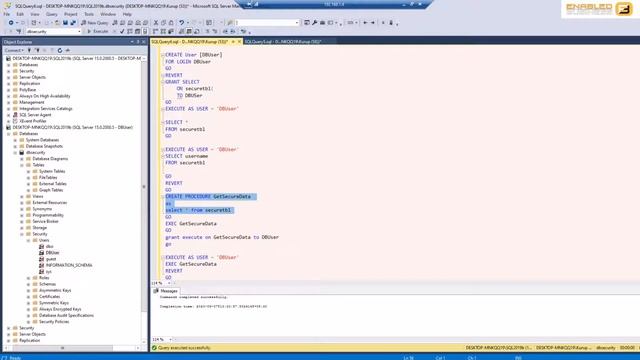The image size is (640, 360).
Task: Collapse the dbsecurity database node
Action: pyautogui.click(x=16, y=152)
